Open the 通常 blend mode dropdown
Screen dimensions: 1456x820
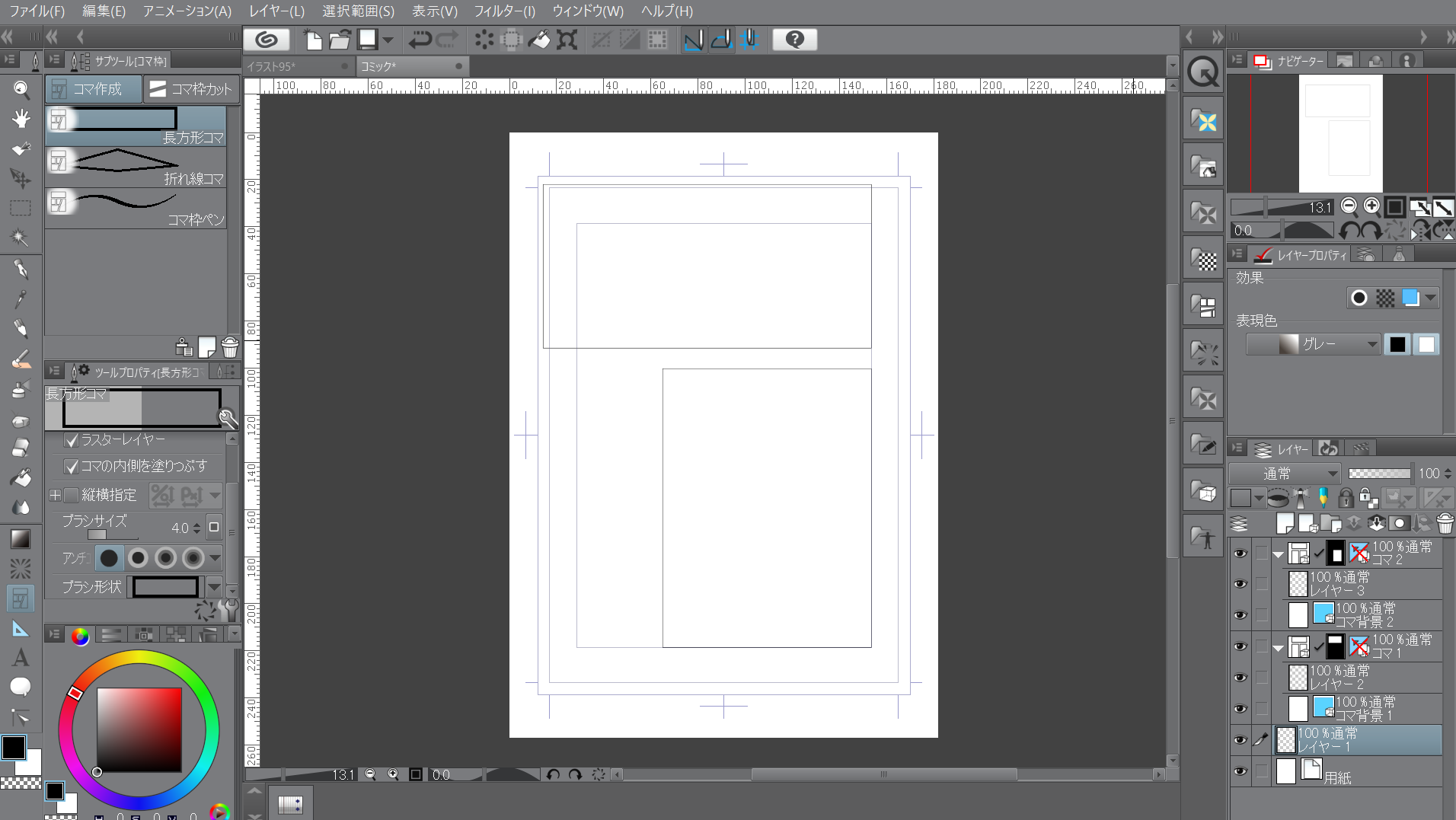1285,474
